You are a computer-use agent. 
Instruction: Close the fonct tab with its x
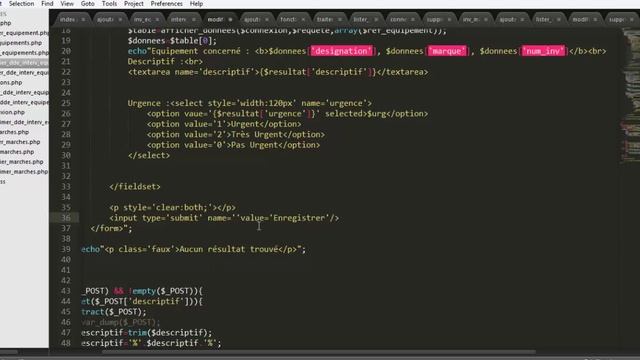303,20
